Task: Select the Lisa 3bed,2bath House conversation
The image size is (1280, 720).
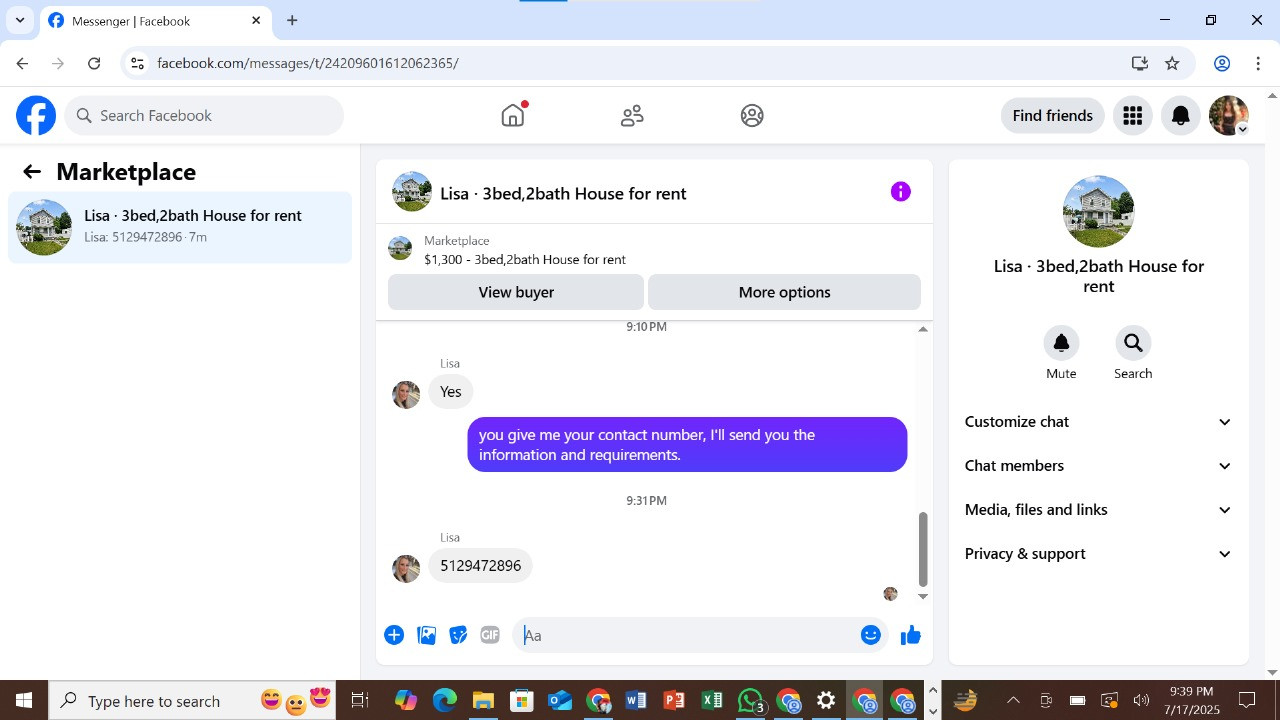Action: [x=180, y=227]
